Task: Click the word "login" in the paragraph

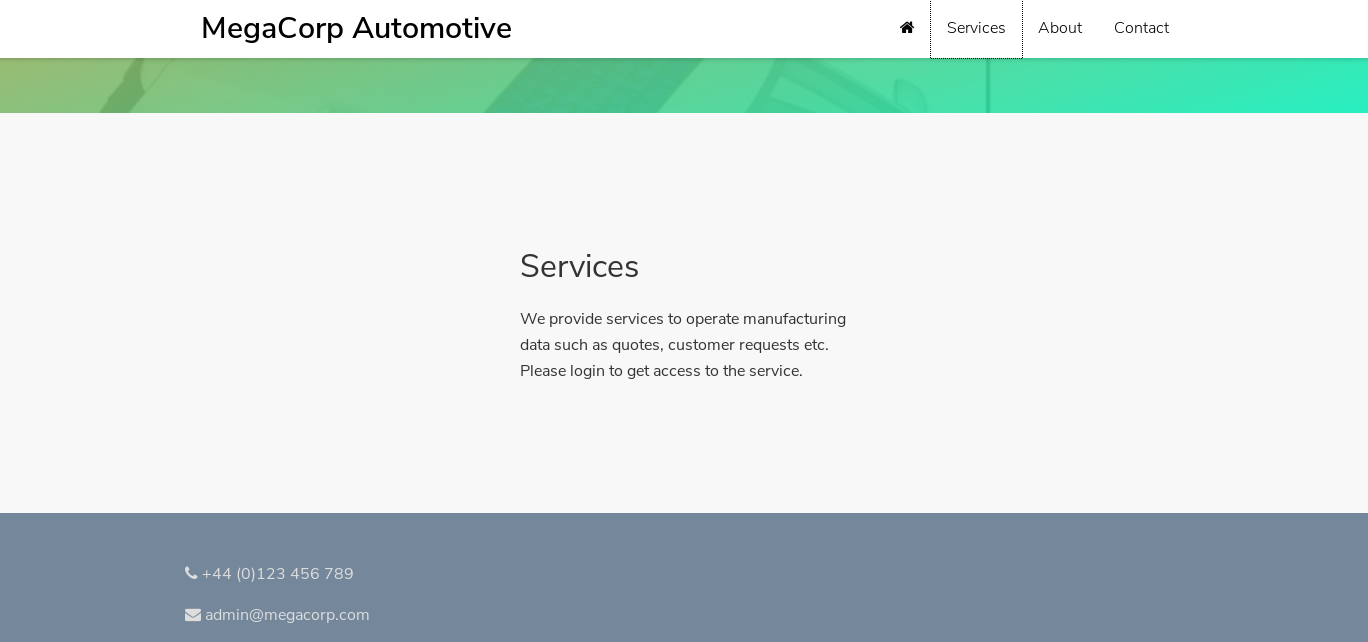Action: (587, 371)
